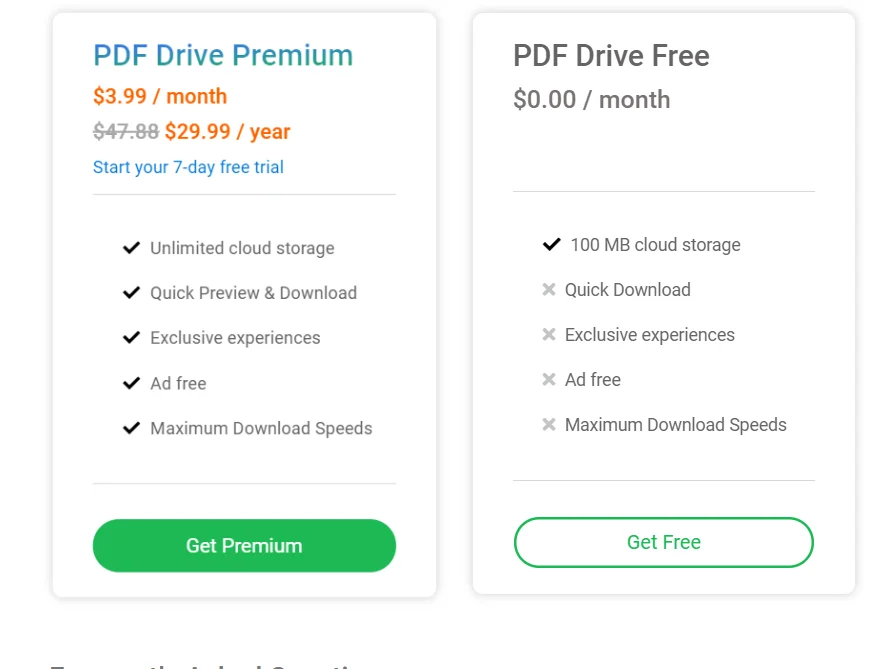Select the PDF Drive Free heading
Image resolution: width=889 pixels, height=669 pixels.
coord(611,56)
